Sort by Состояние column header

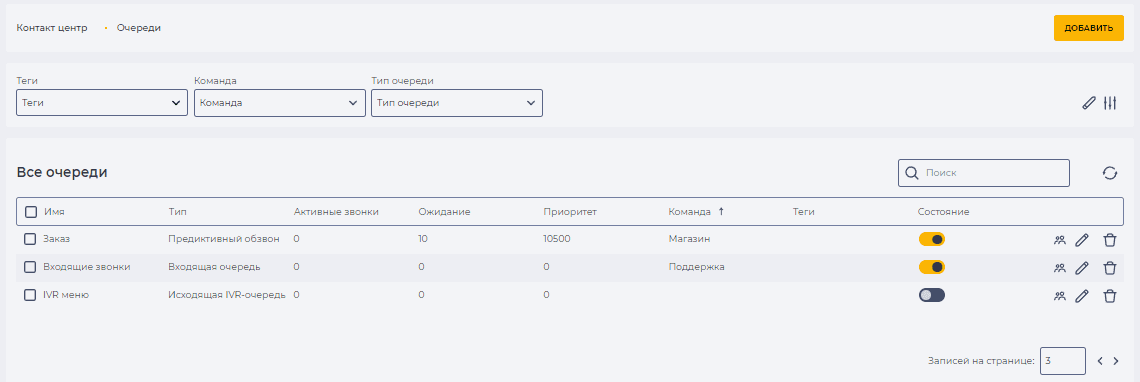tap(944, 212)
